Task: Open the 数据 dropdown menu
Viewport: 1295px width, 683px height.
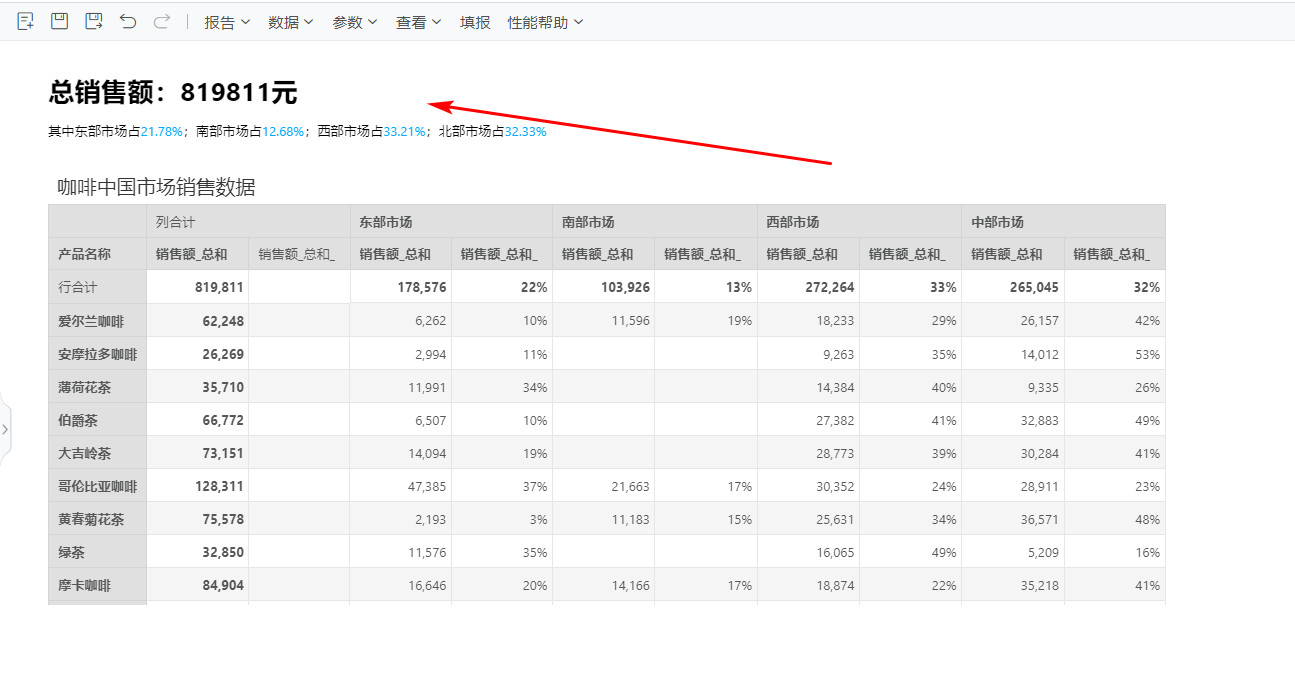Action: [x=291, y=22]
